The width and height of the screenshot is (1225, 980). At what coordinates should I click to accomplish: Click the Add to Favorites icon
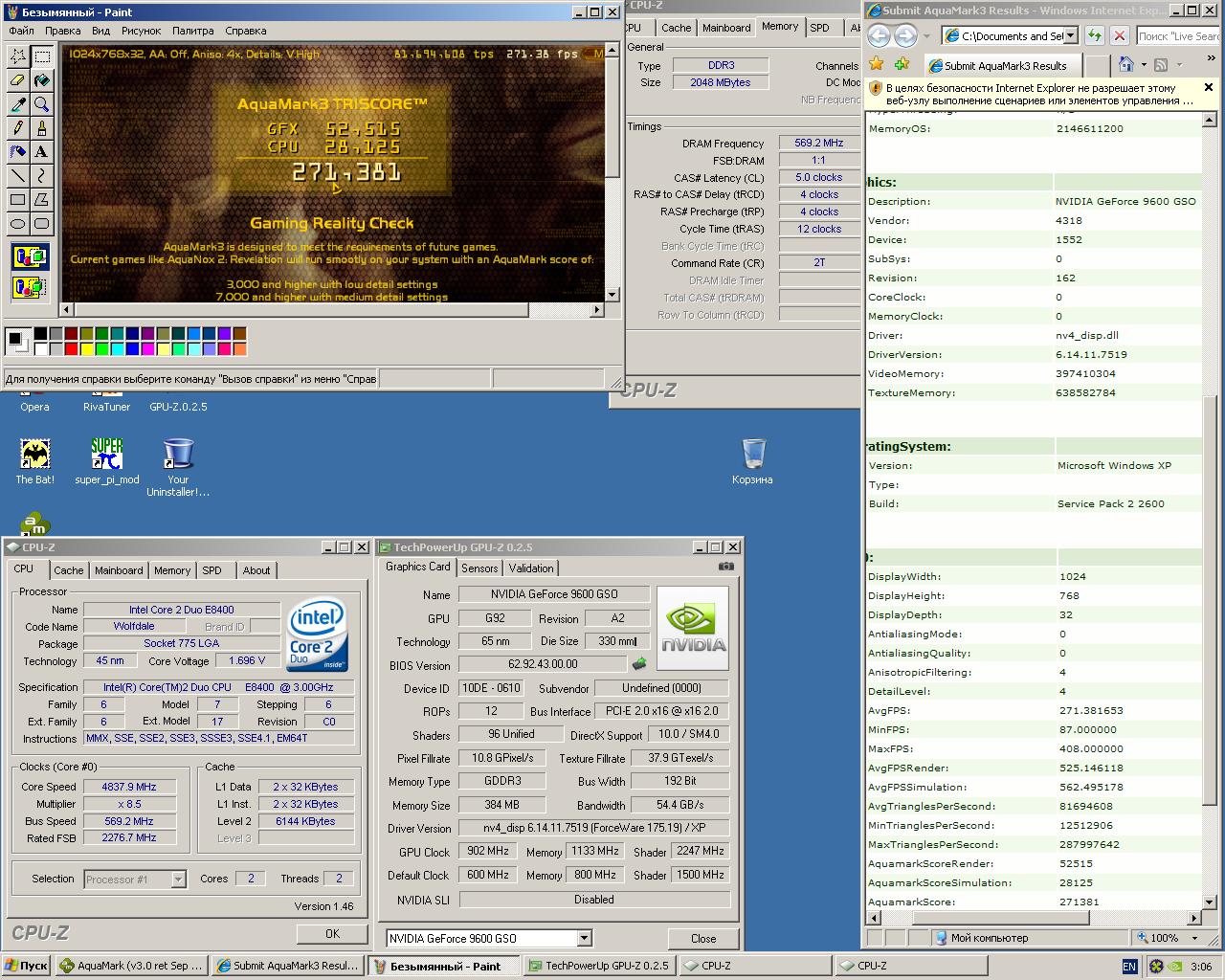[902, 64]
